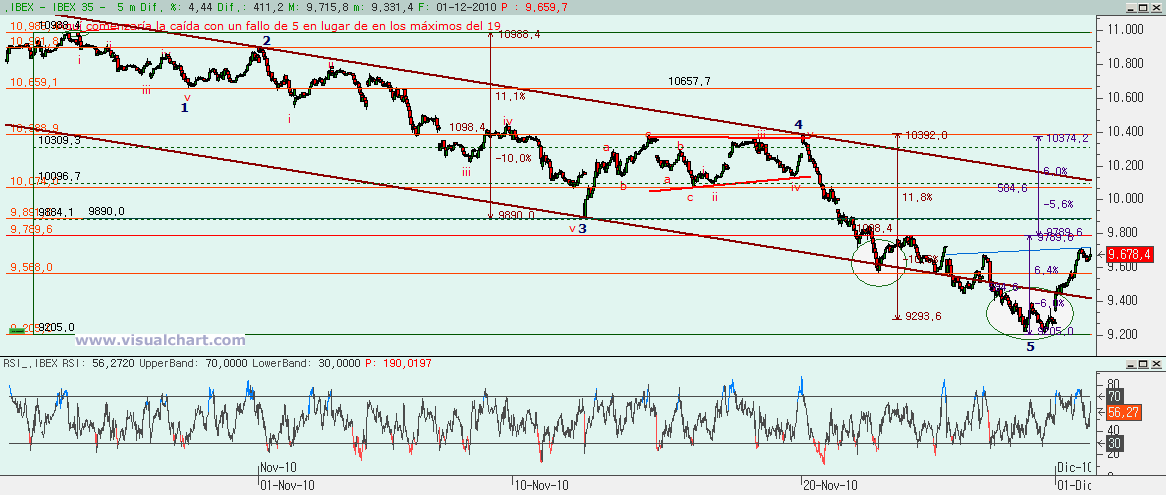
Task: Click the 10374,2 purple target label
Action: (x=1067, y=138)
